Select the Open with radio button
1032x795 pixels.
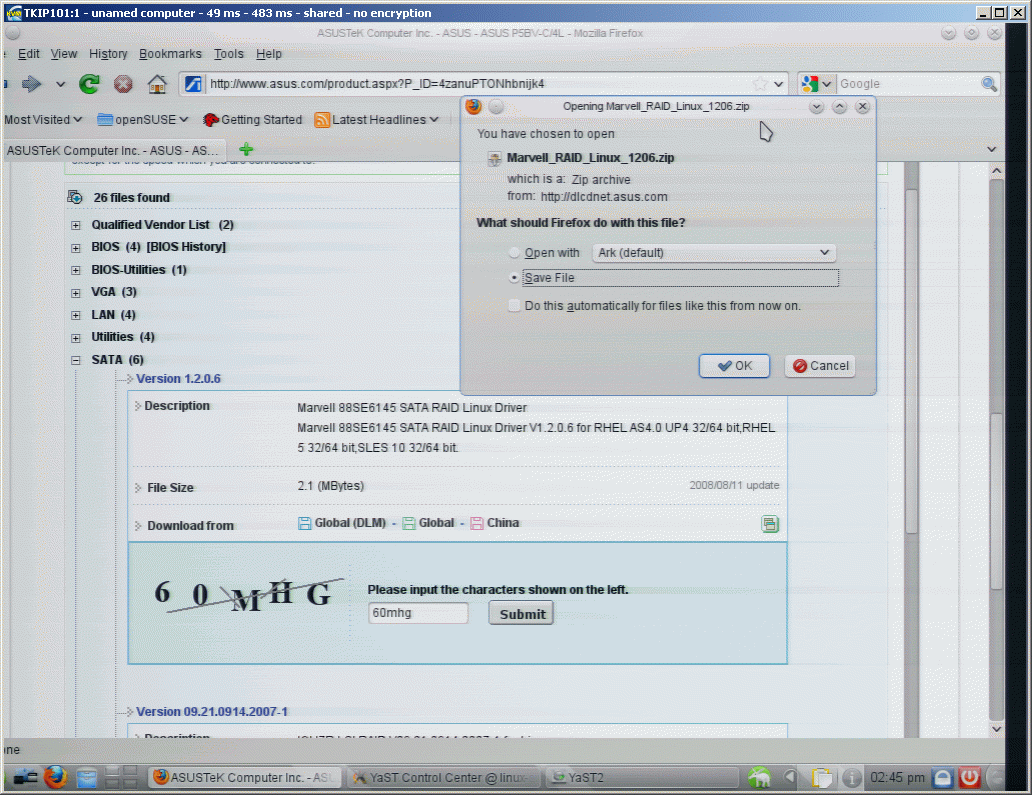tap(514, 253)
